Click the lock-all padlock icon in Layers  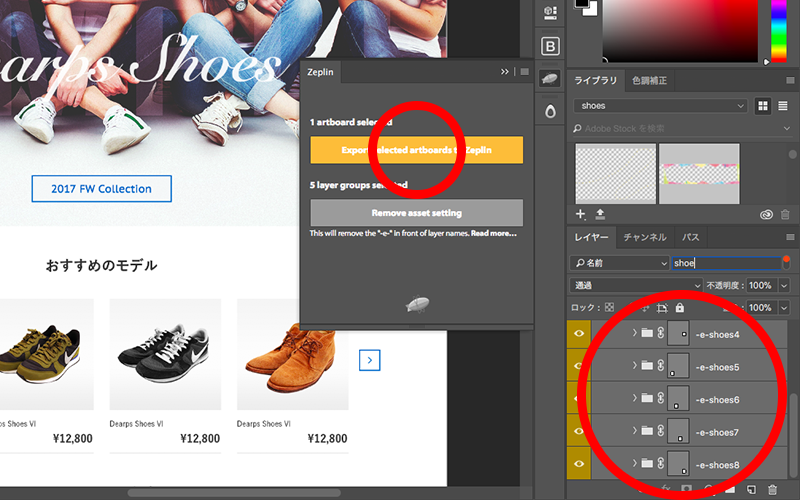coord(680,307)
